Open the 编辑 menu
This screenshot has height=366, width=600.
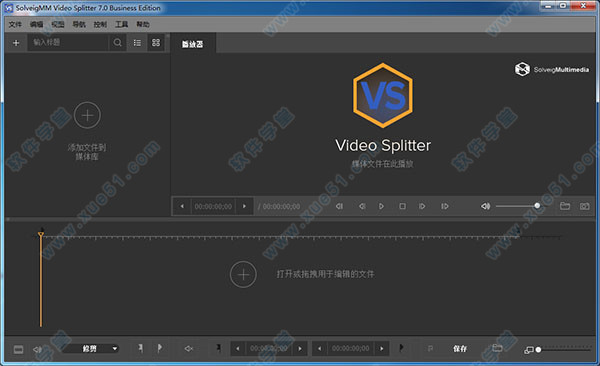(36, 25)
